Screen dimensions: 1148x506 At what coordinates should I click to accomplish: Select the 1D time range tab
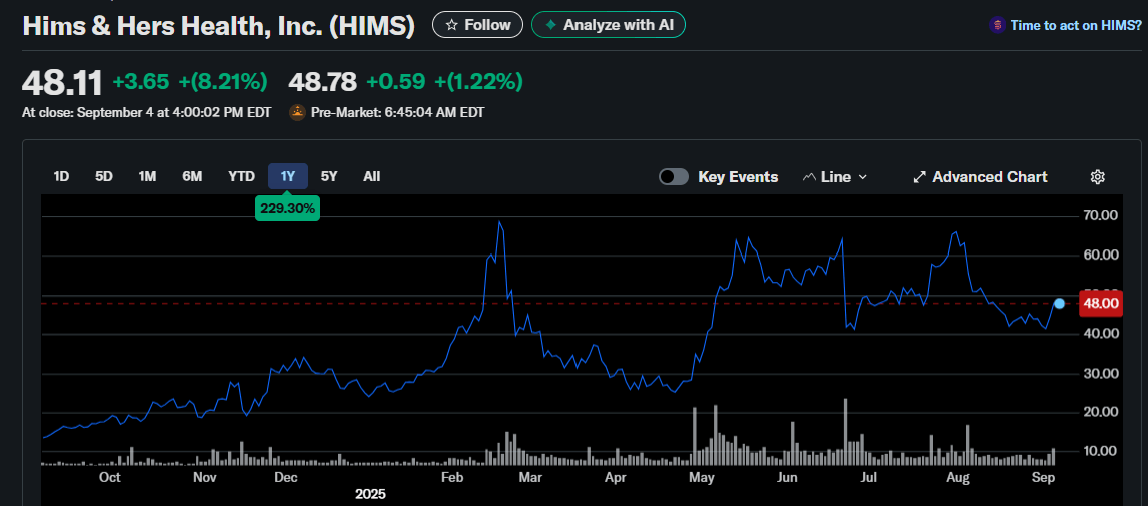(61, 177)
